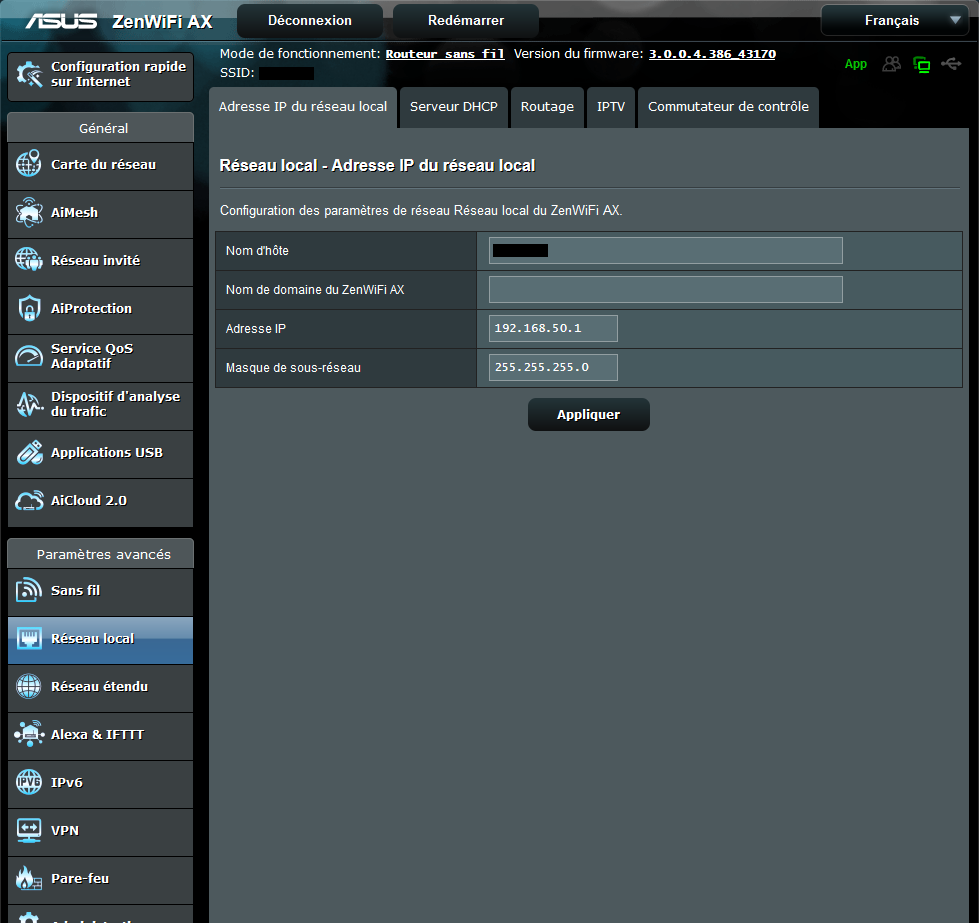
Task: Click the Service QoS Adaptatif gauge icon
Action: [29, 356]
